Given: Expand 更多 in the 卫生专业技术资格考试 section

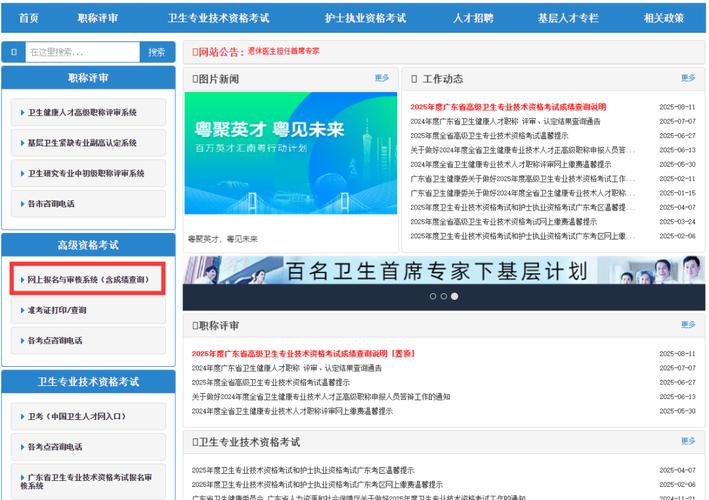Looking at the screenshot, I should click(x=687, y=441).
